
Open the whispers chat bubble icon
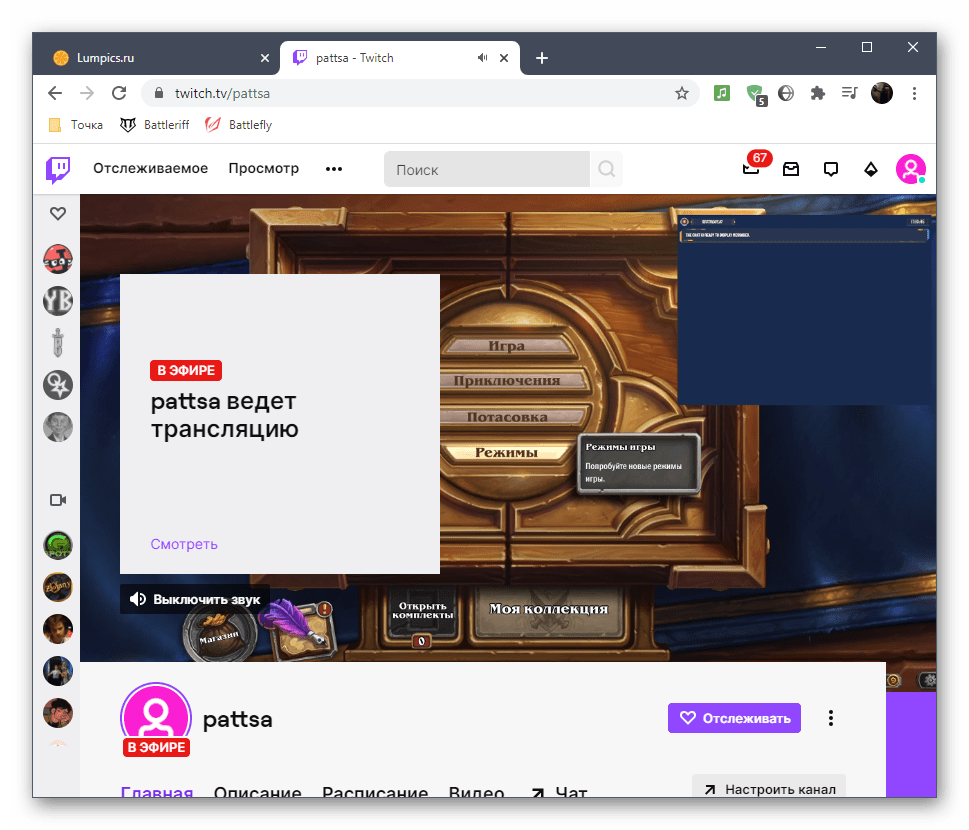point(830,169)
